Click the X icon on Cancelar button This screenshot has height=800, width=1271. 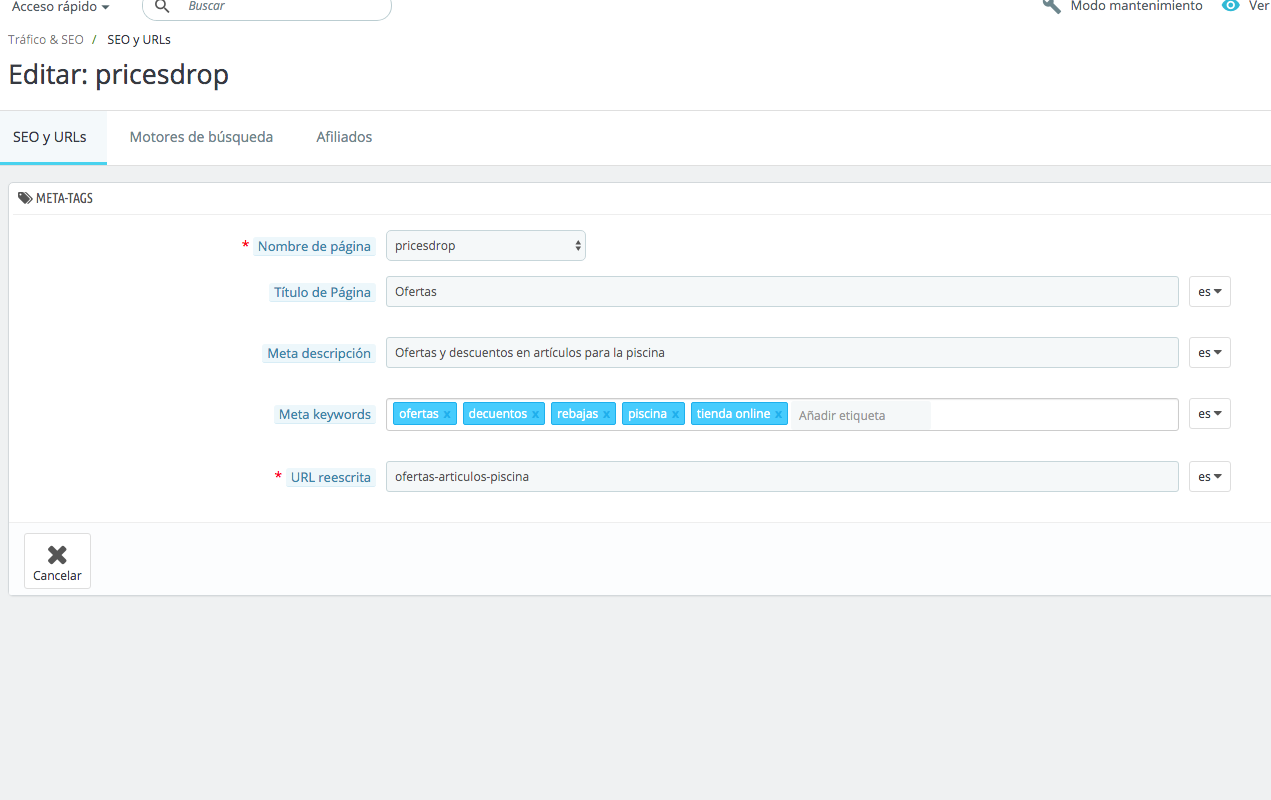pyautogui.click(x=57, y=555)
